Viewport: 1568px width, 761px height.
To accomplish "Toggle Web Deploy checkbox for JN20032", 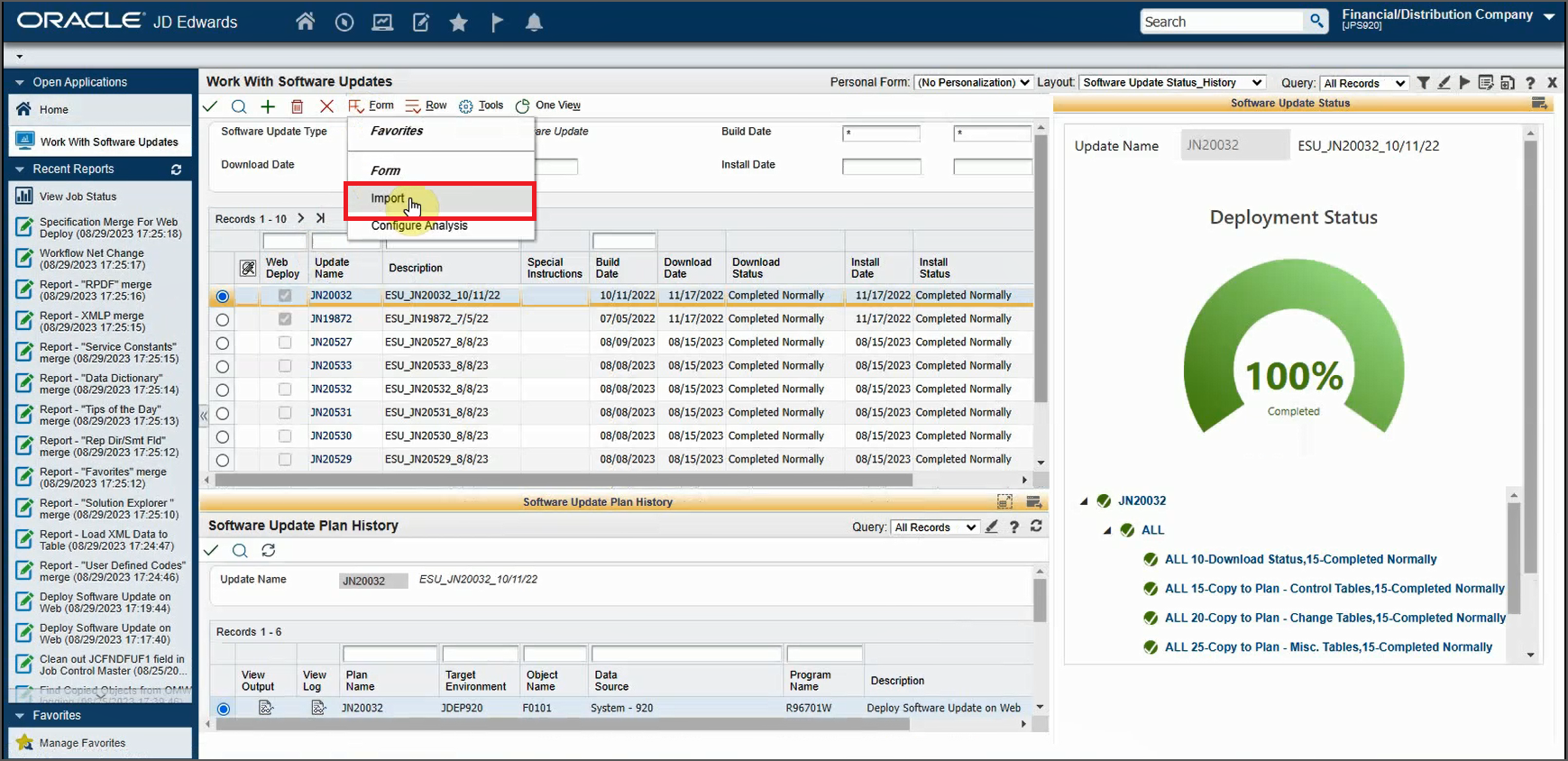I will 285,296.
